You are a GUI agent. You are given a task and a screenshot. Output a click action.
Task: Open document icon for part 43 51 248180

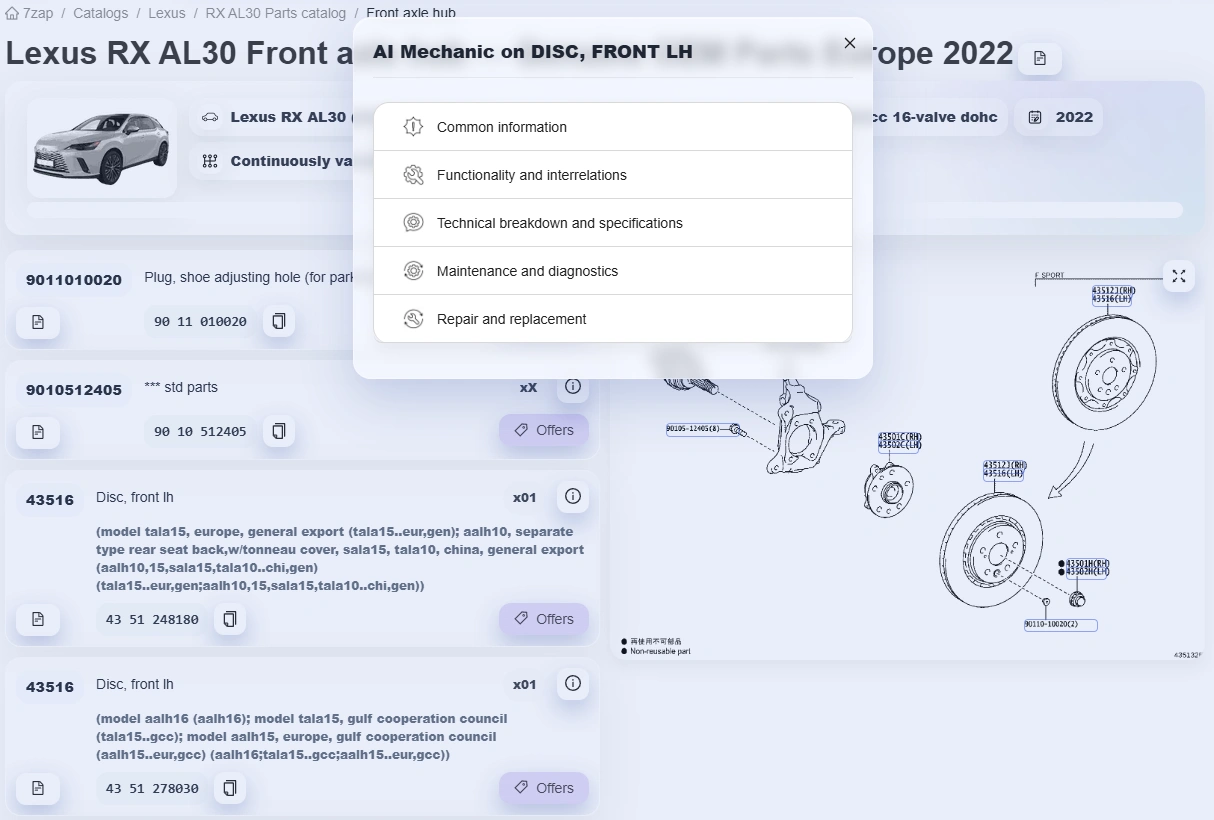click(38, 619)
